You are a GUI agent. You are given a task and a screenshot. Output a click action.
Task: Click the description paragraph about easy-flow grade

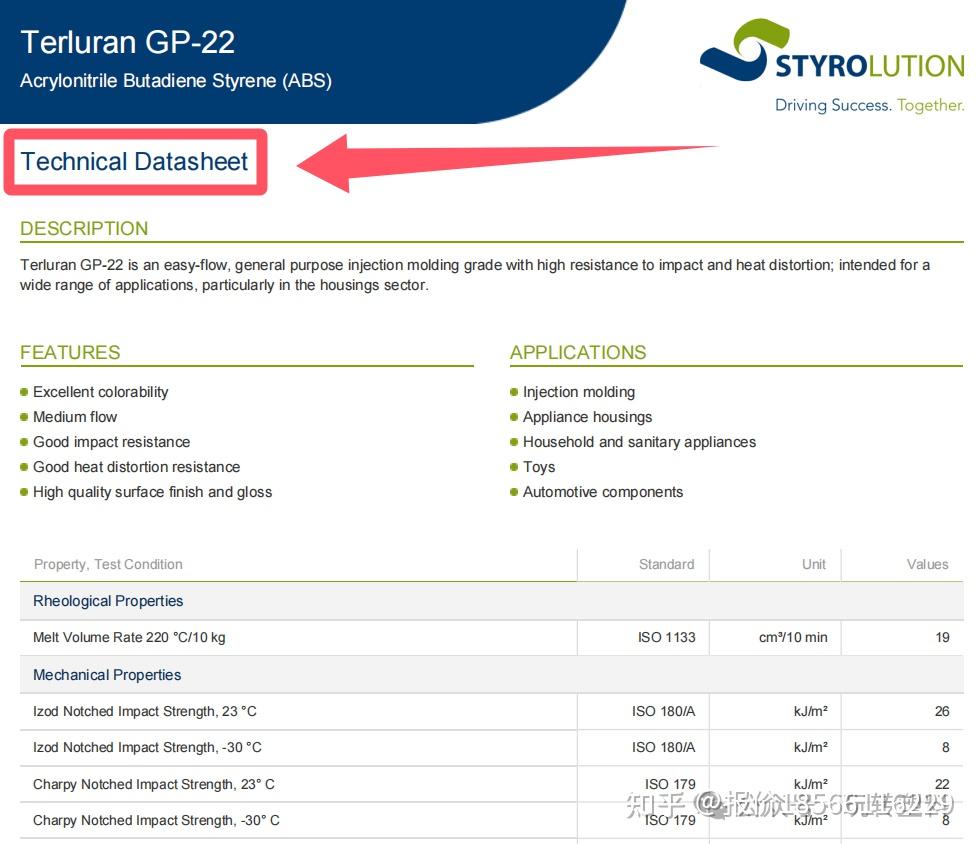pos(475,275)
